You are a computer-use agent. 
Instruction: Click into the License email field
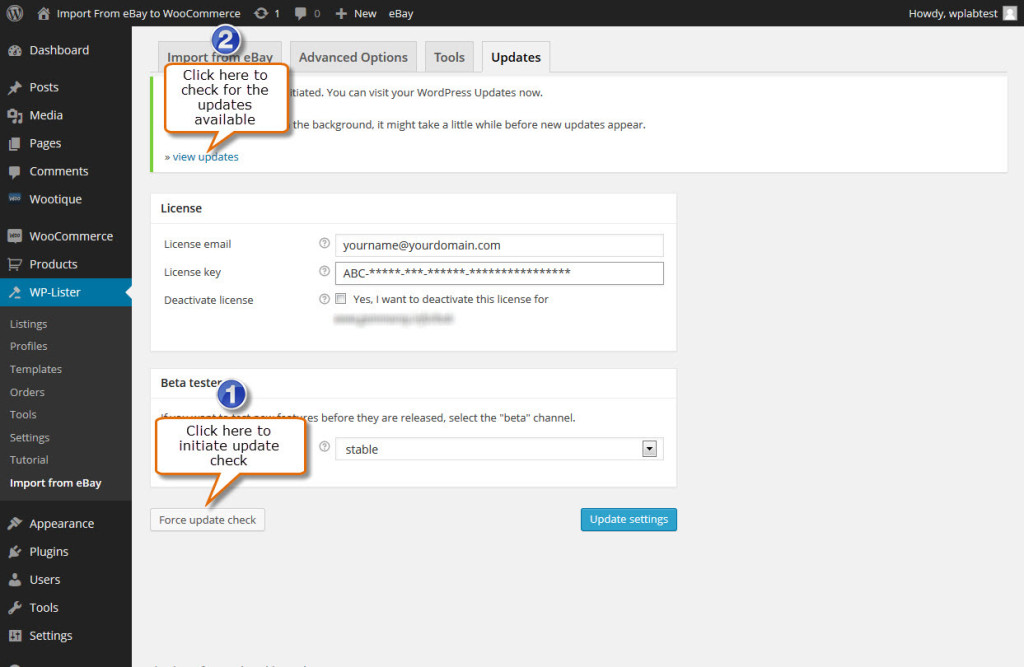499,245
